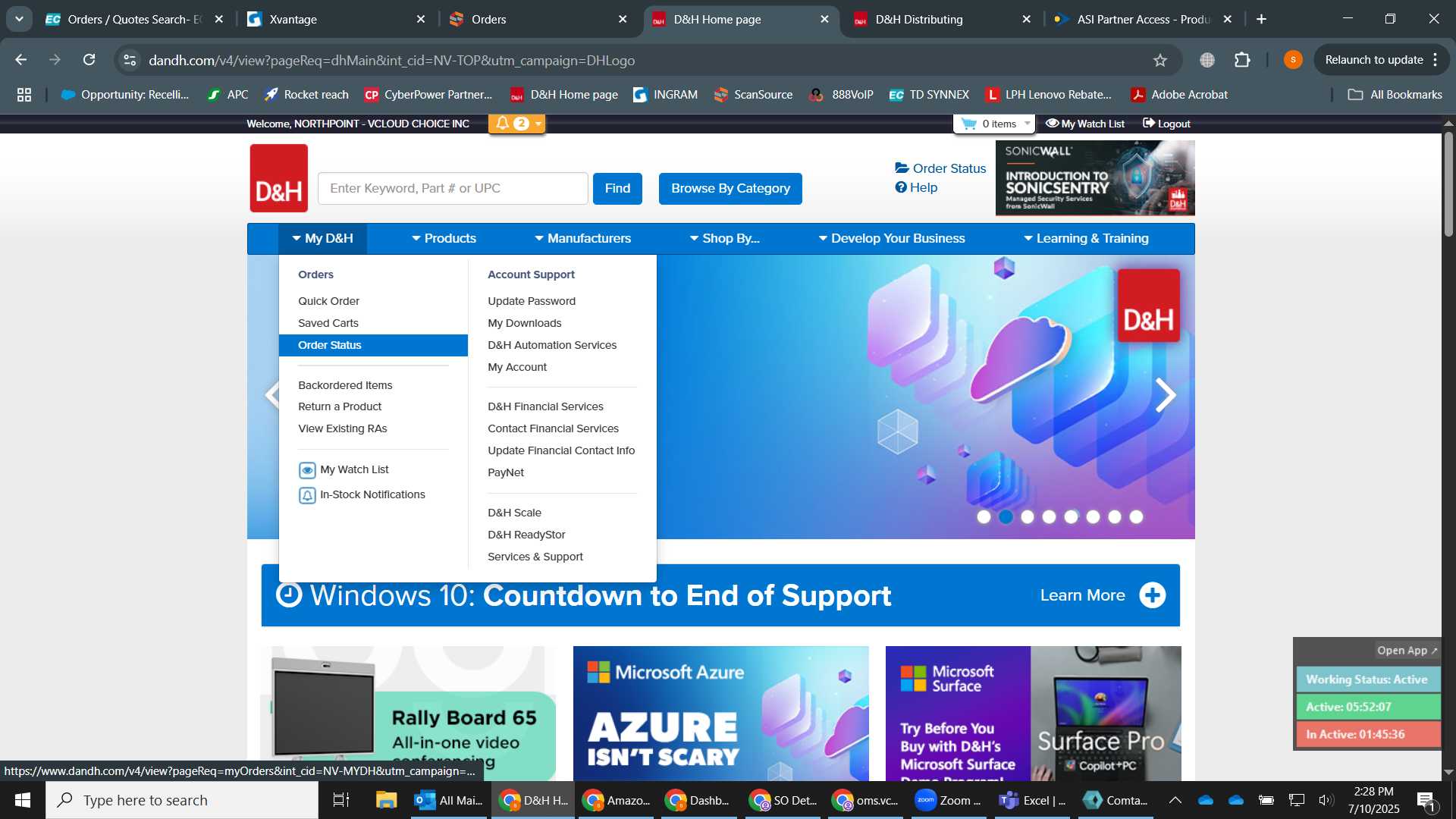Choose Order Status in My D&H menu
Screen dimensions: 1456x819
(x=373, y=345)
